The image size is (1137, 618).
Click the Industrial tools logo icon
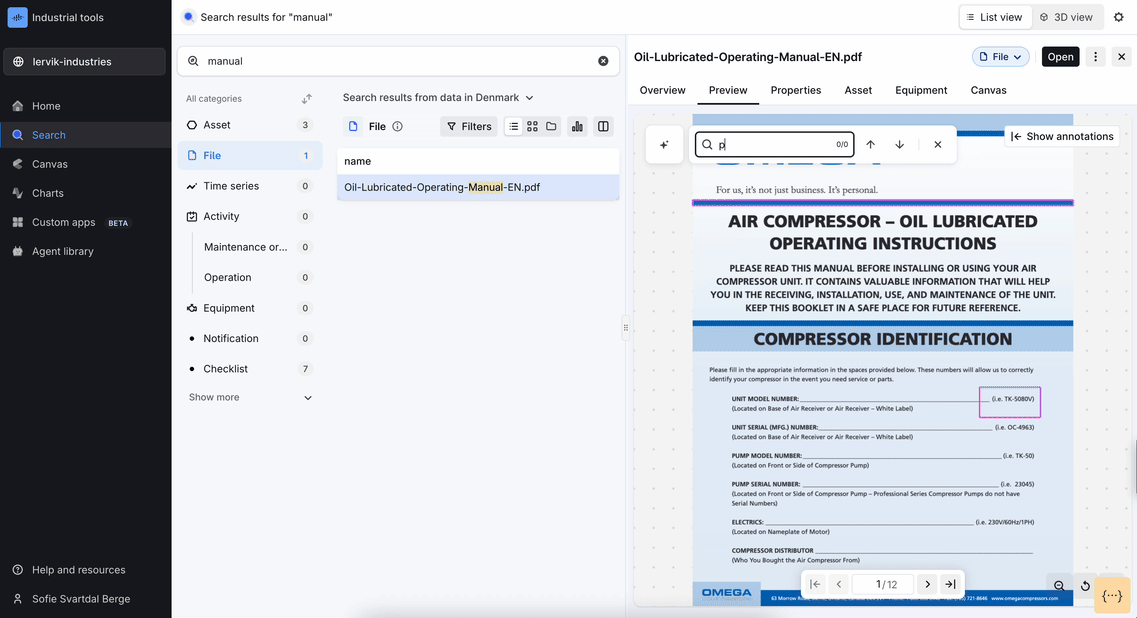[x=17, y=17]
